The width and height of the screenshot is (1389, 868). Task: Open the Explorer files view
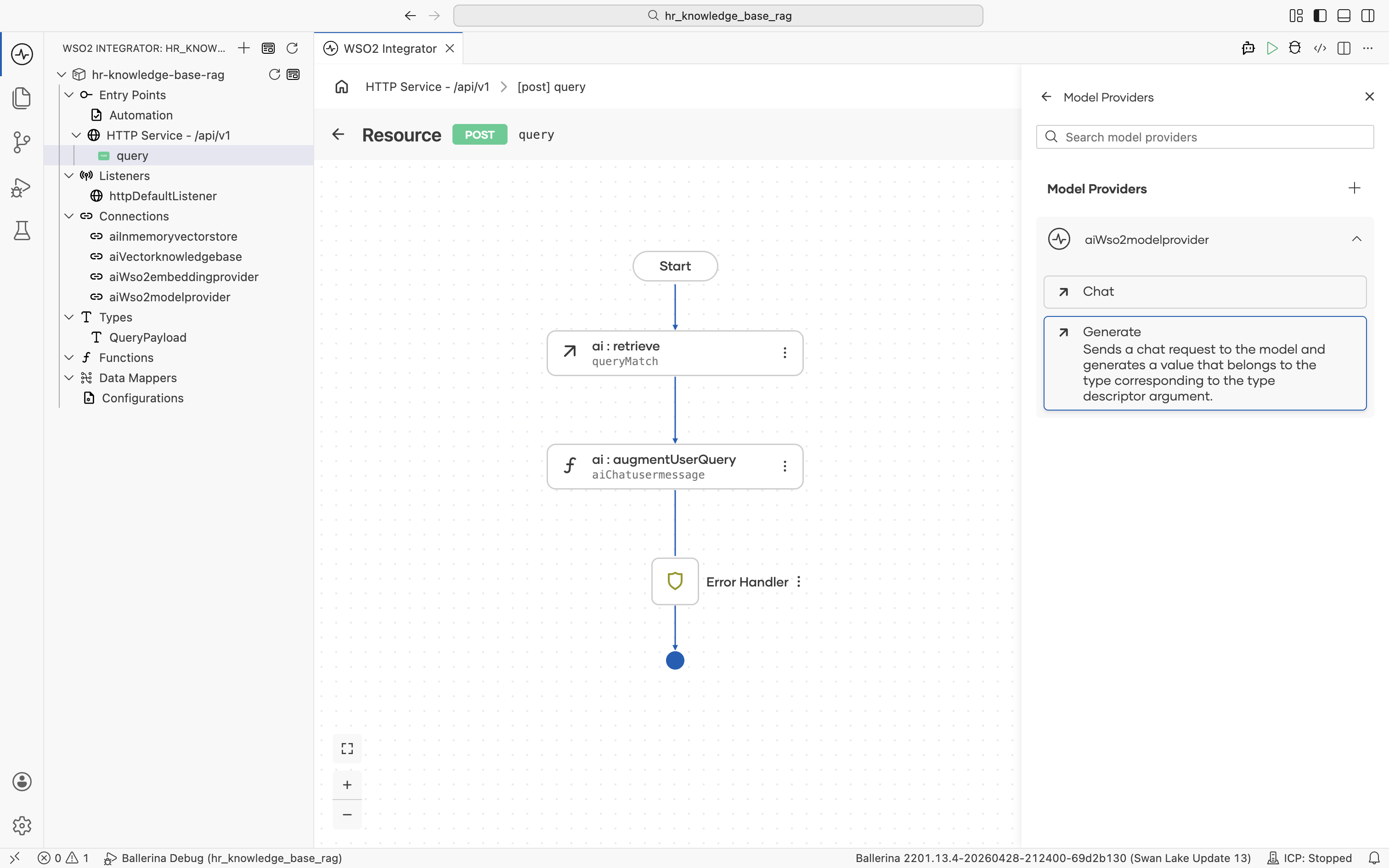22,98
